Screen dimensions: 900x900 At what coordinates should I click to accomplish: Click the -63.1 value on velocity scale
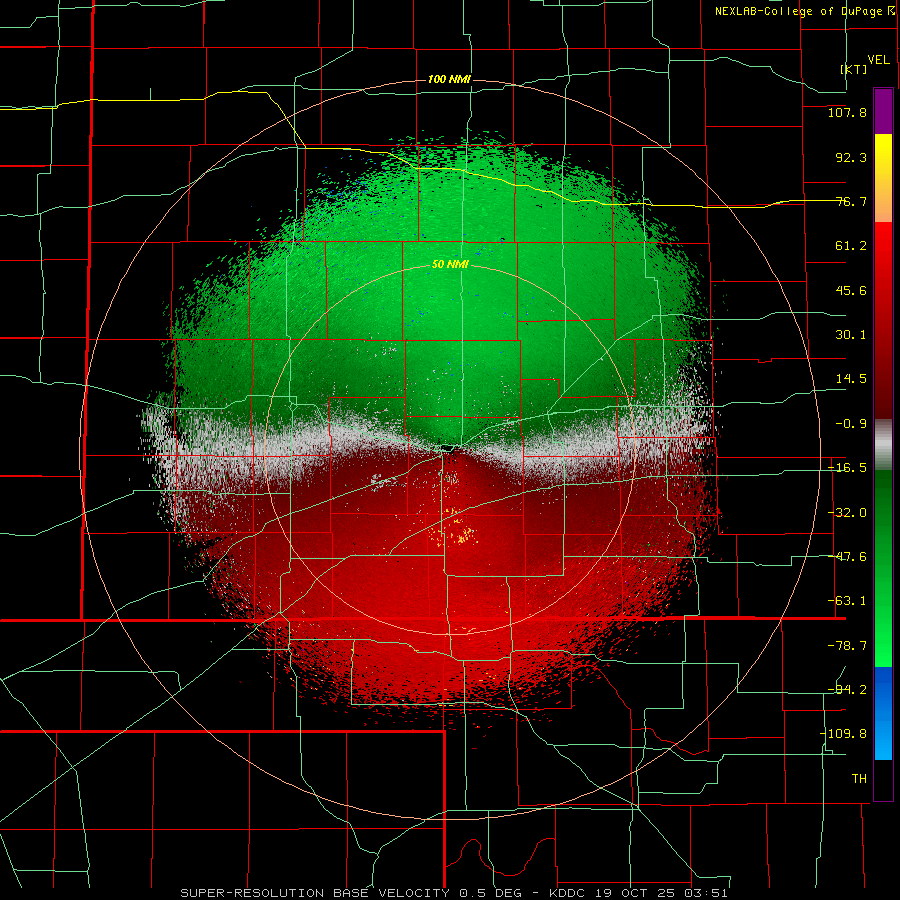847,601
